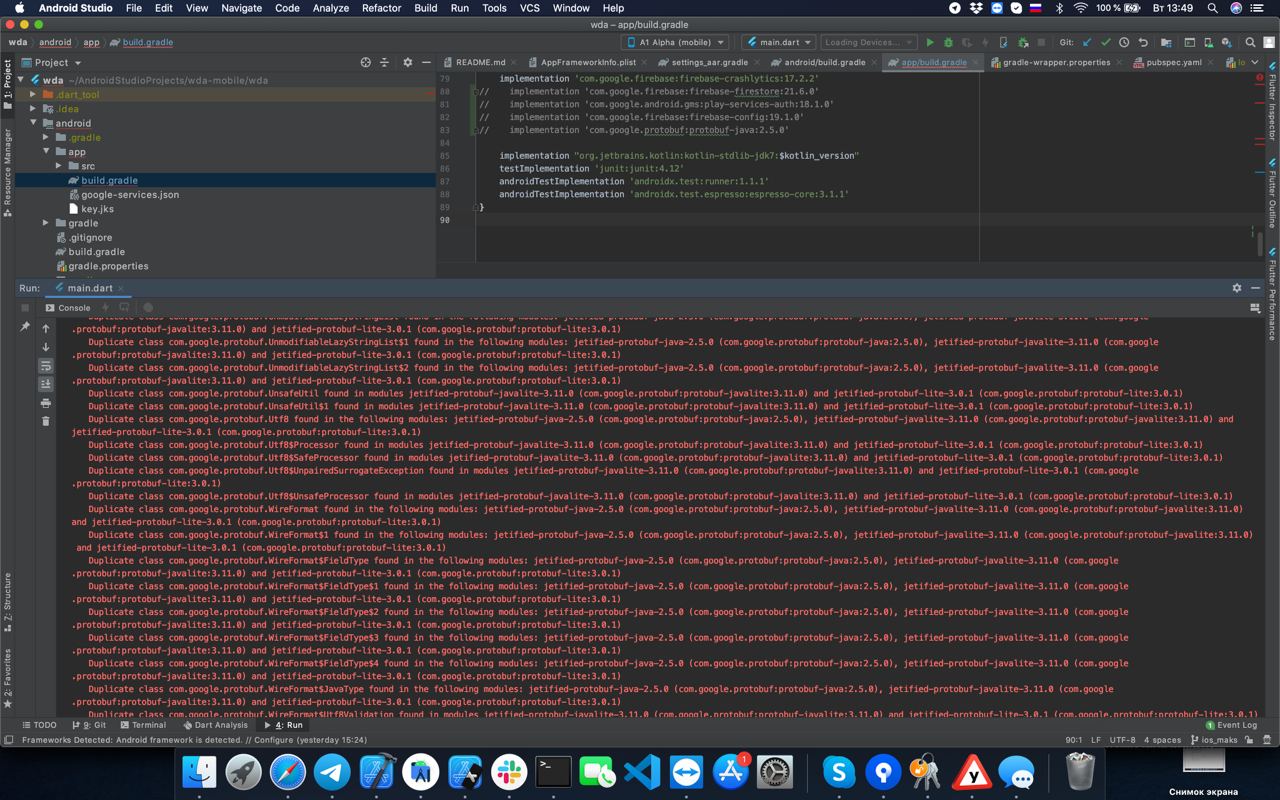Open Visual Studio Code from the Dock
The image size is (1280, 800).
642,772
